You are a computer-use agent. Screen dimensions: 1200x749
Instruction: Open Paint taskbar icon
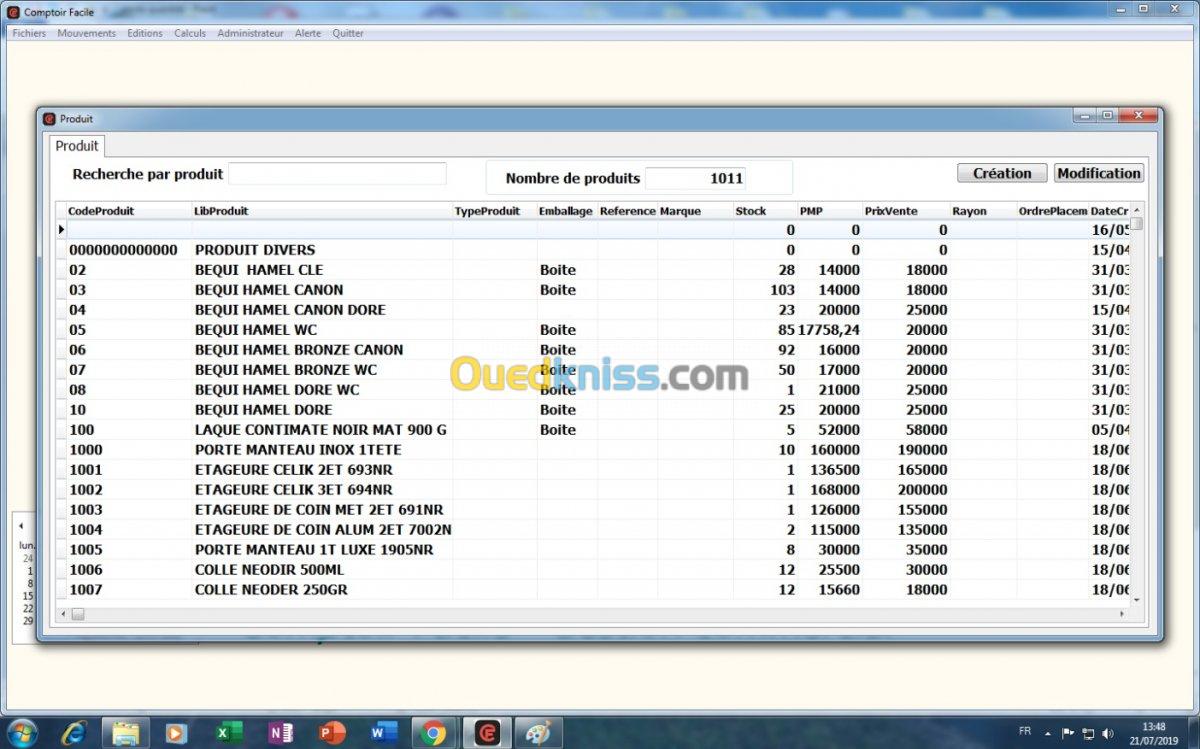[x=538, y=733]
